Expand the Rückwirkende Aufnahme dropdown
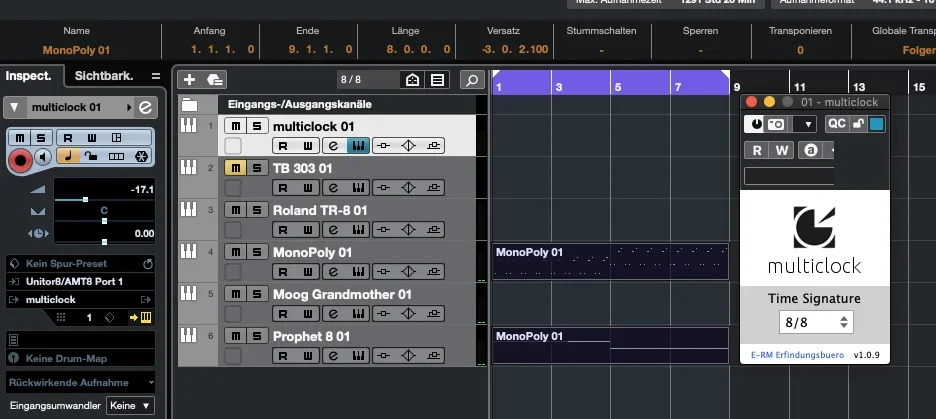Viewport: 936px width, 419px height. [80, 382]
